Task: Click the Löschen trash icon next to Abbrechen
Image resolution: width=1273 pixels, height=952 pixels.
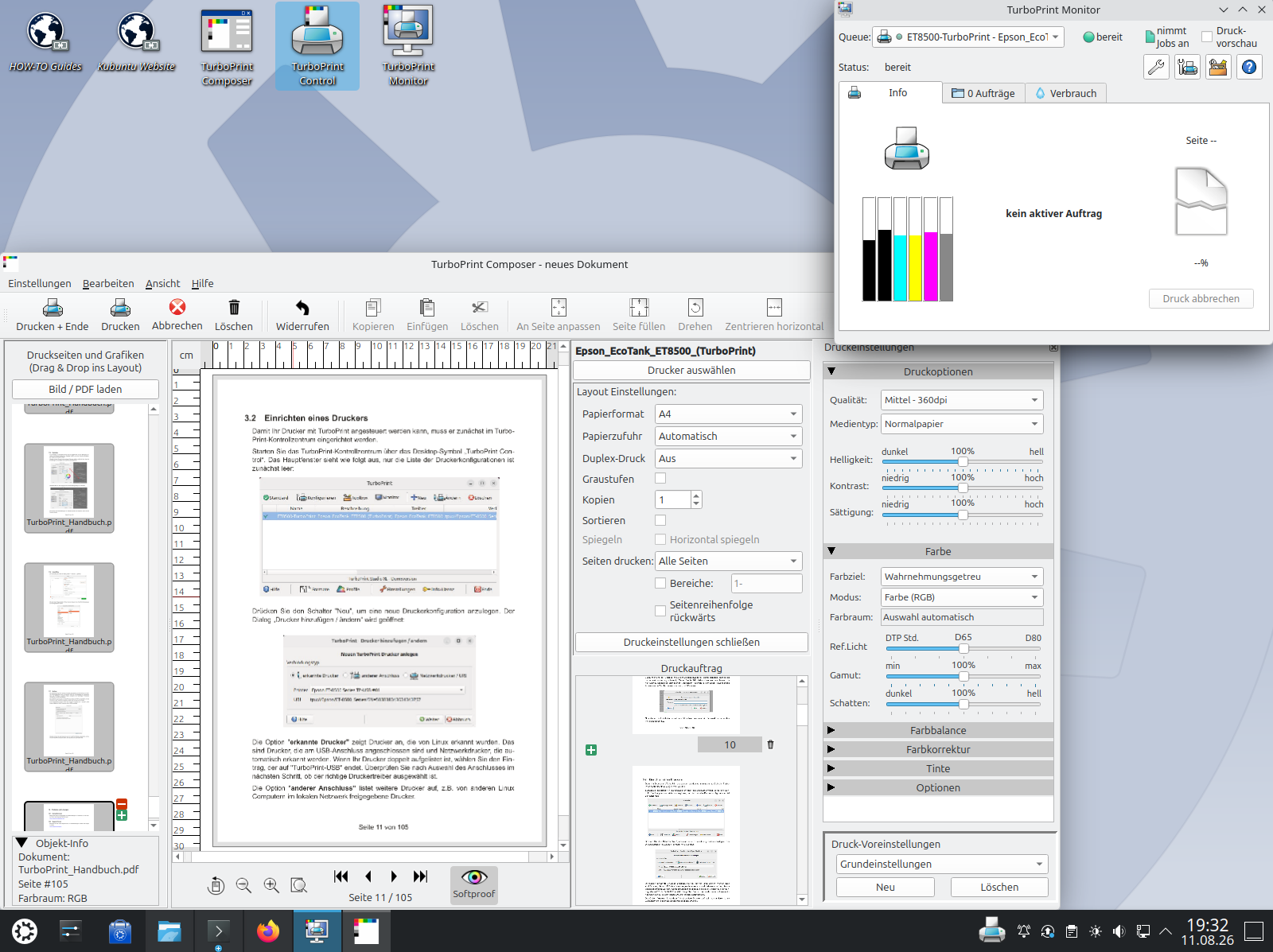Action: click(x=234, y=307)
